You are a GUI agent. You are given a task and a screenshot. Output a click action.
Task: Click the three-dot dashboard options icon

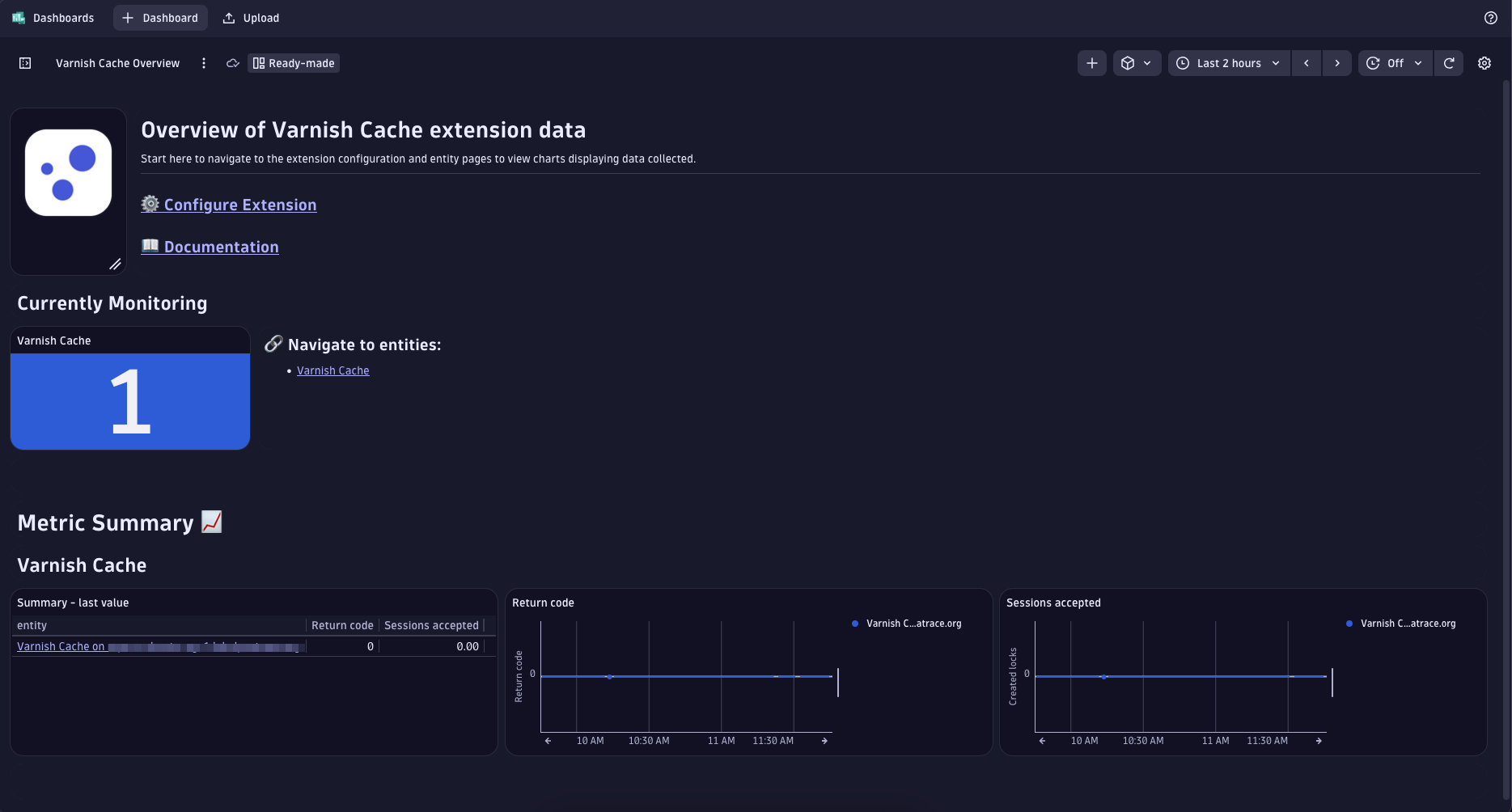point(203,62)
